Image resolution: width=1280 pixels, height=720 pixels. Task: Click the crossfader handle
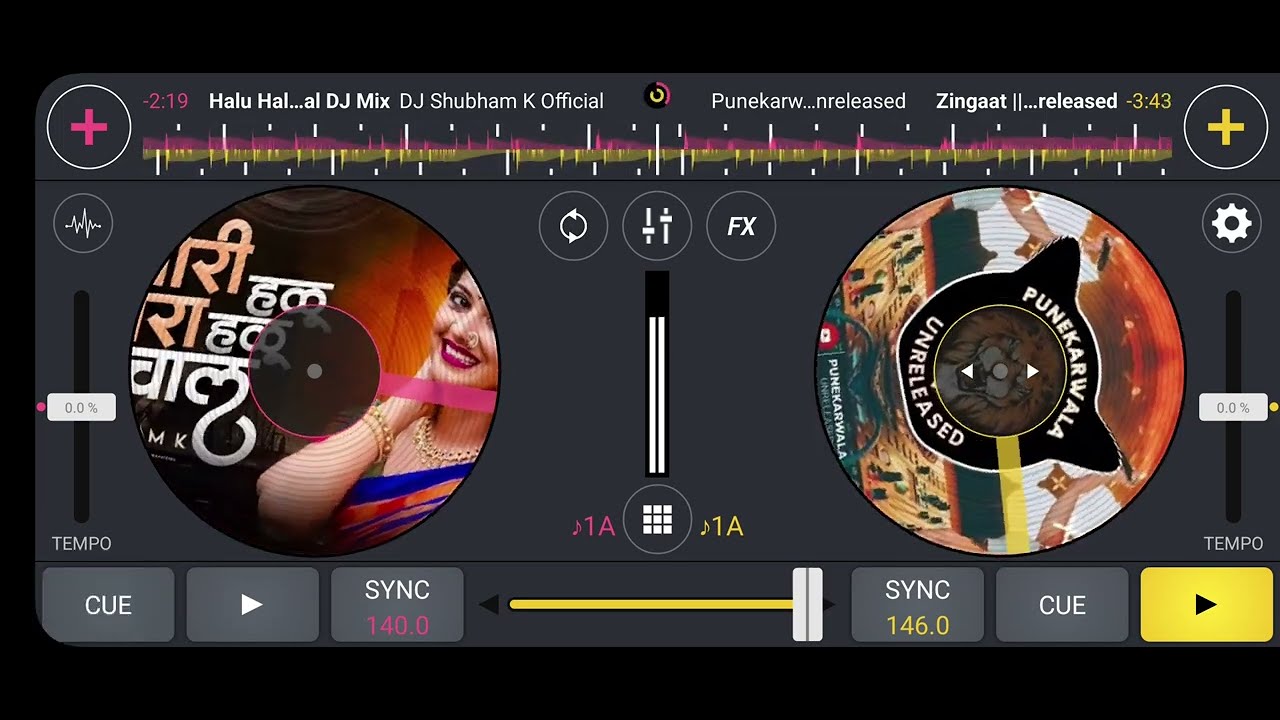point(808,604)
